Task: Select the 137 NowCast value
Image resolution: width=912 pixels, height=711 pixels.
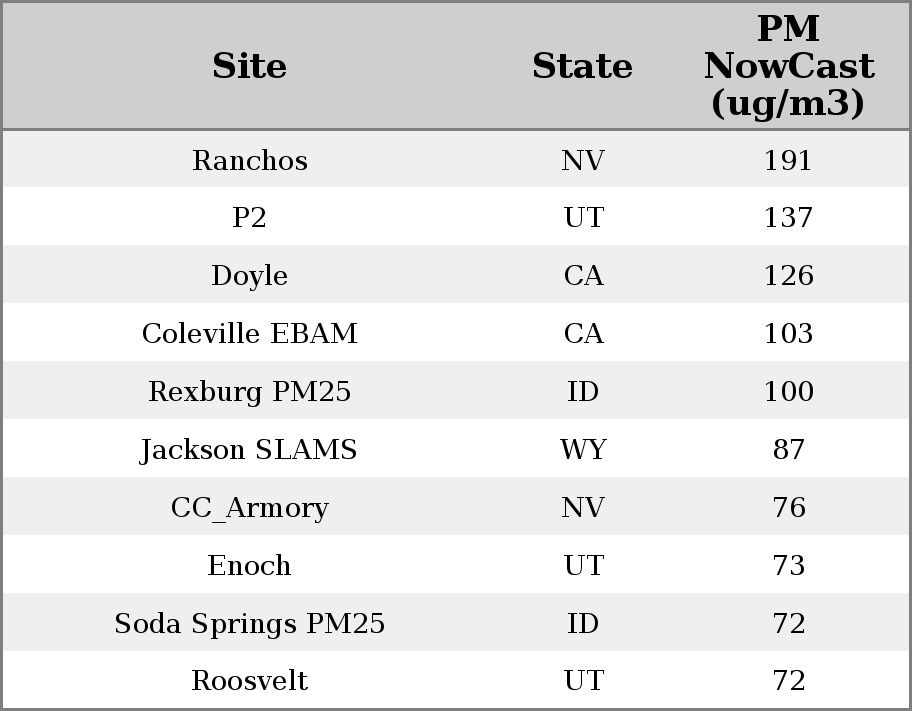Action: point(788,218)
